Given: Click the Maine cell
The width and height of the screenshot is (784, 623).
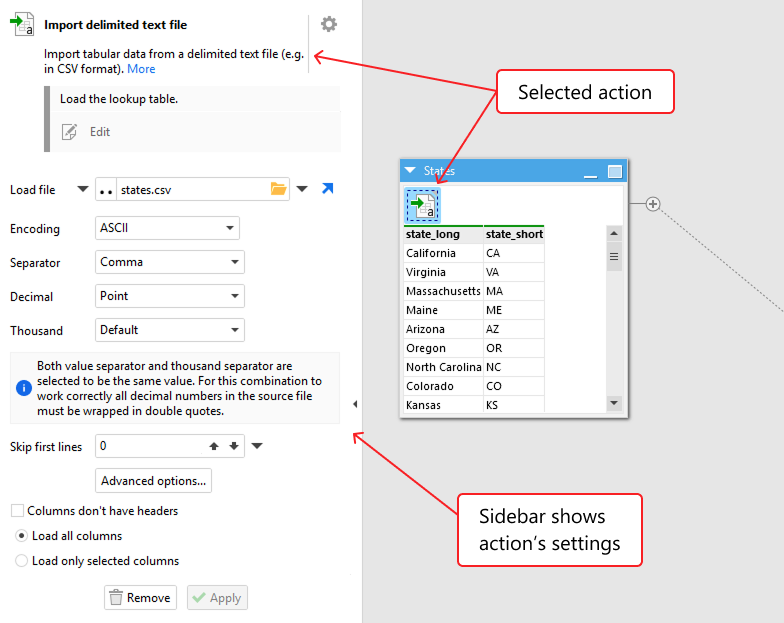Looking at the screenshot, I should point(444,310).
